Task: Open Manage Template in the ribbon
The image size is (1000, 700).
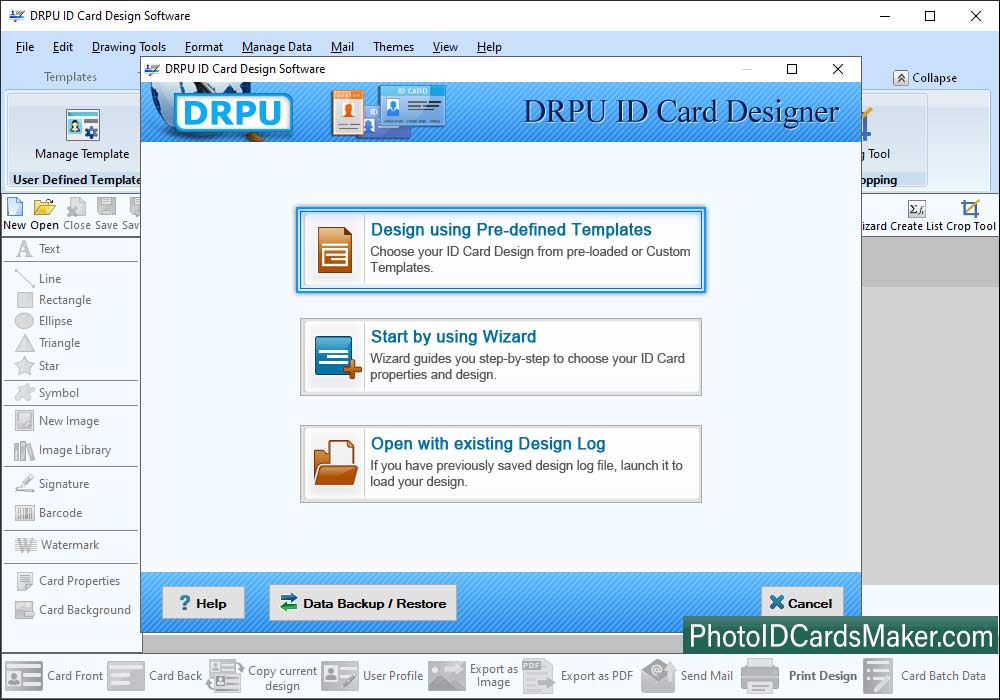Action: point(82,135)
